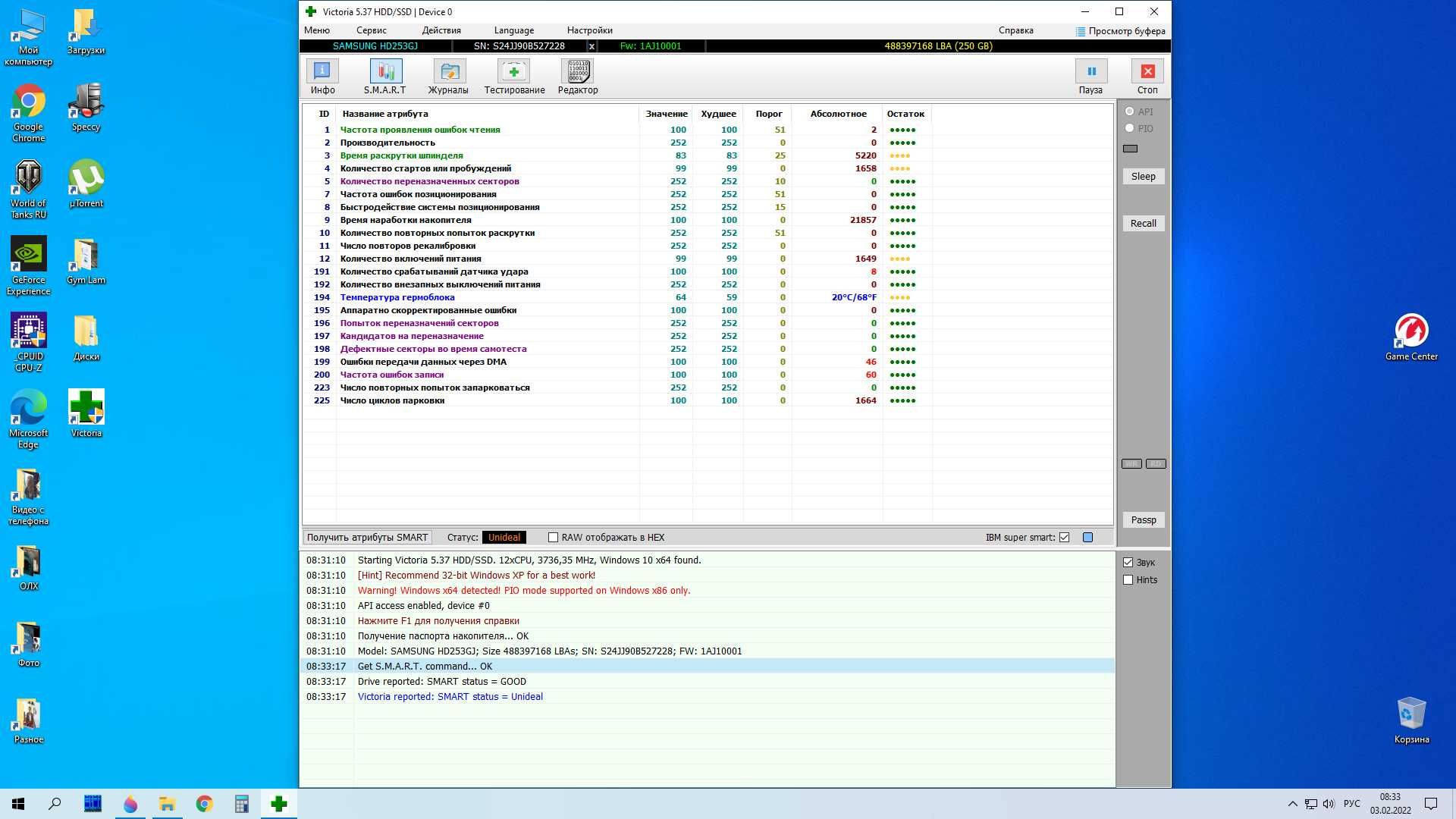Viewport: 1456px width, 819px height.
Task: Click blue square next to IBM super smart
Action: tap(1088, 538)
